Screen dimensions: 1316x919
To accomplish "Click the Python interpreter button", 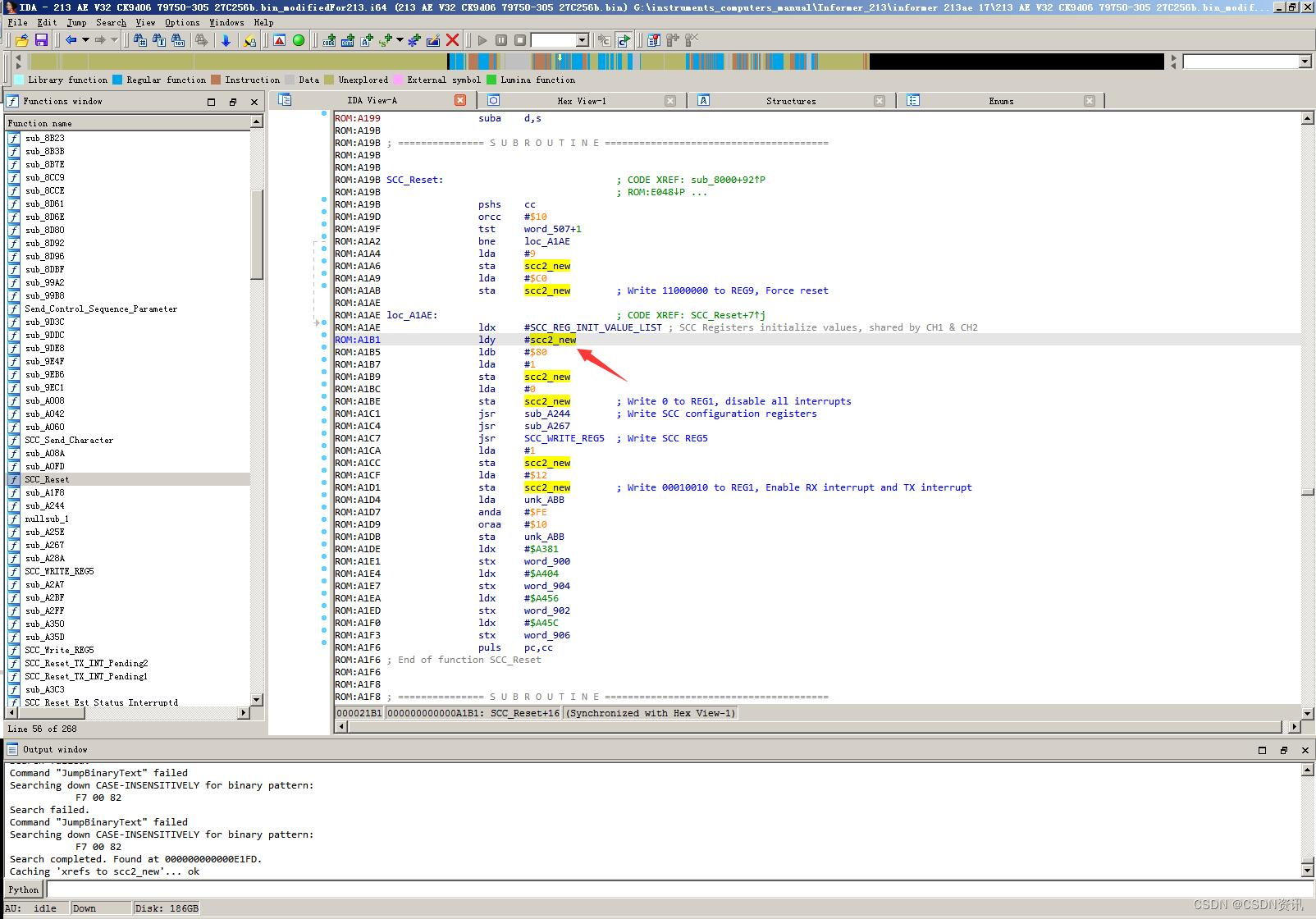I will 24,889.
